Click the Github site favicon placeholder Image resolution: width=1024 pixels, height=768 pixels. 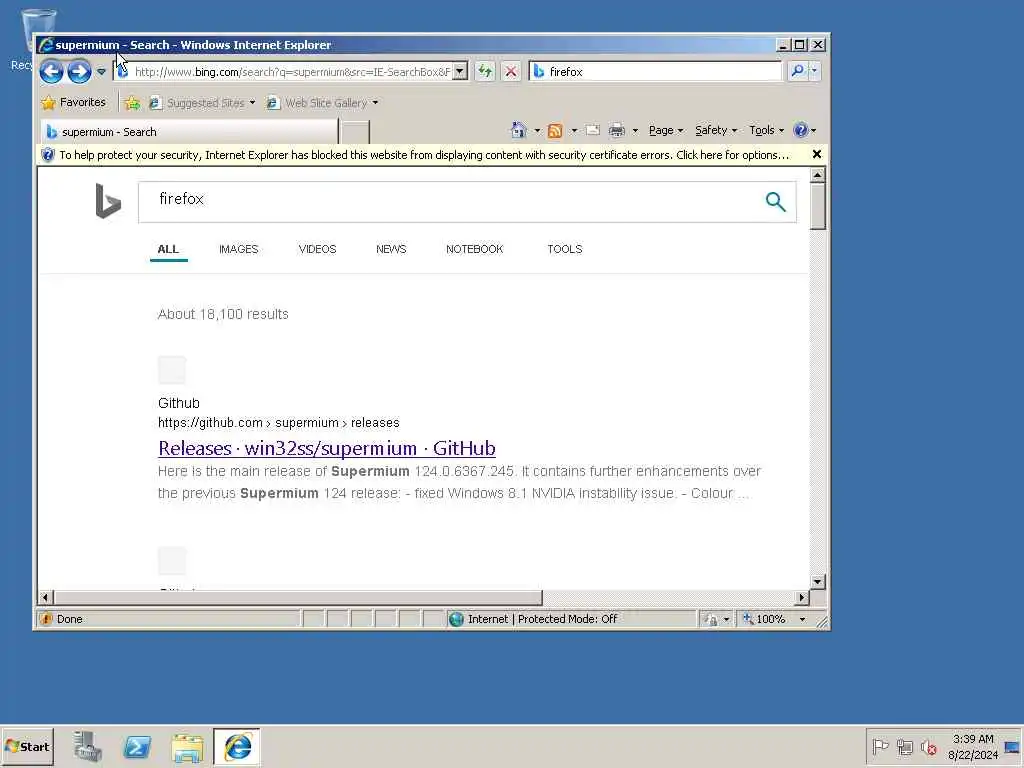pos(172,370)
